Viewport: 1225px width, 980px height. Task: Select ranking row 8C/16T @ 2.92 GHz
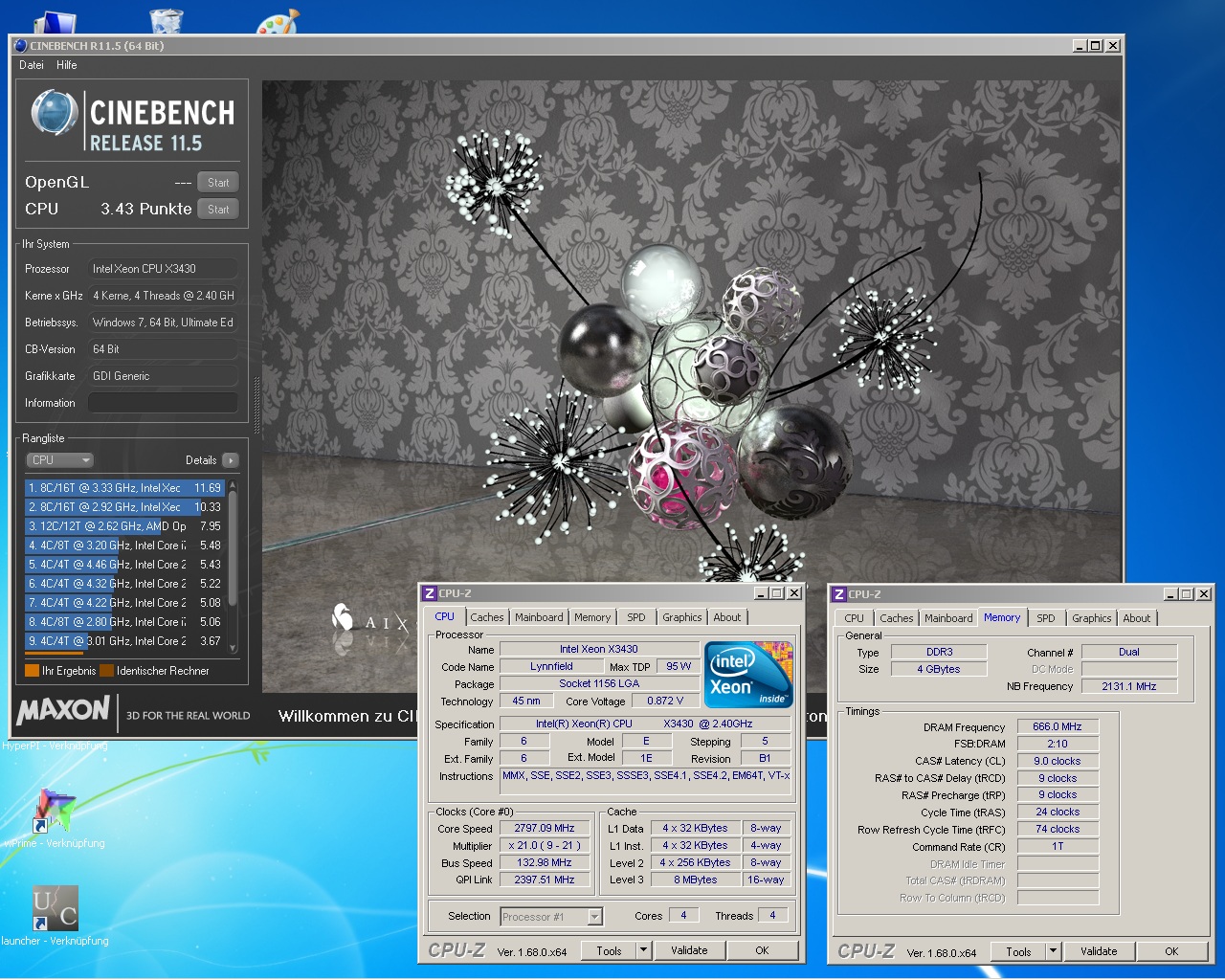124,507
